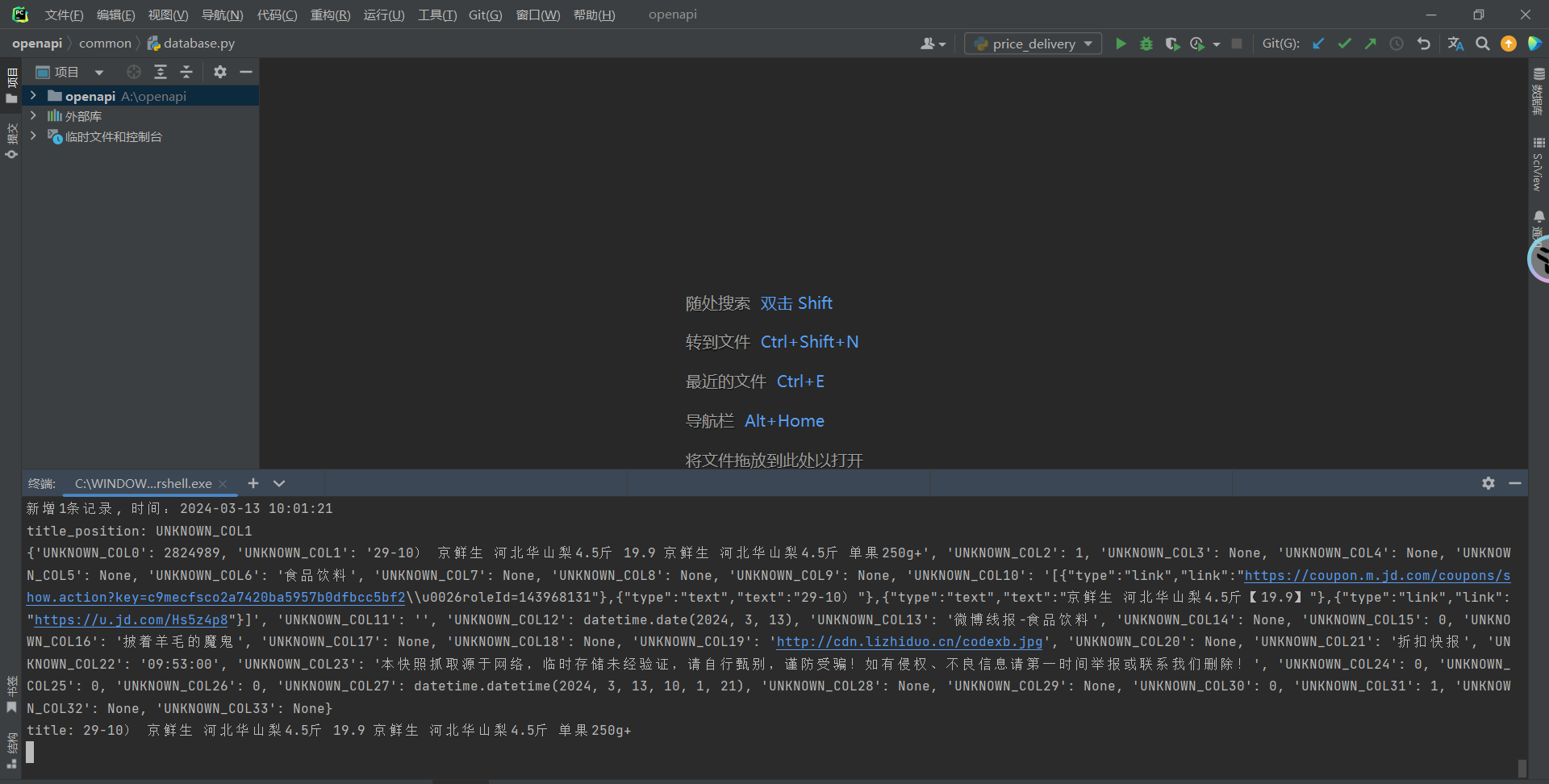Screen dimensions: 1549x784
Task: Open the 提交 commit tool window
Action: (x=11, y=140)
